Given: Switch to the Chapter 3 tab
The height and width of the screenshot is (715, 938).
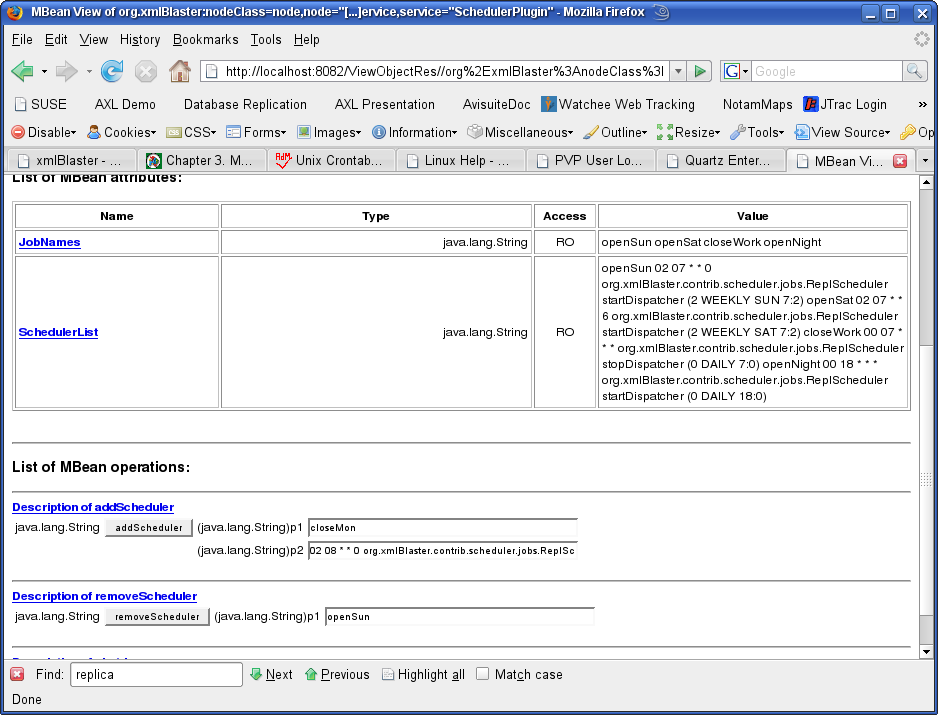Looking at the screenshot, I should (201, 160).
